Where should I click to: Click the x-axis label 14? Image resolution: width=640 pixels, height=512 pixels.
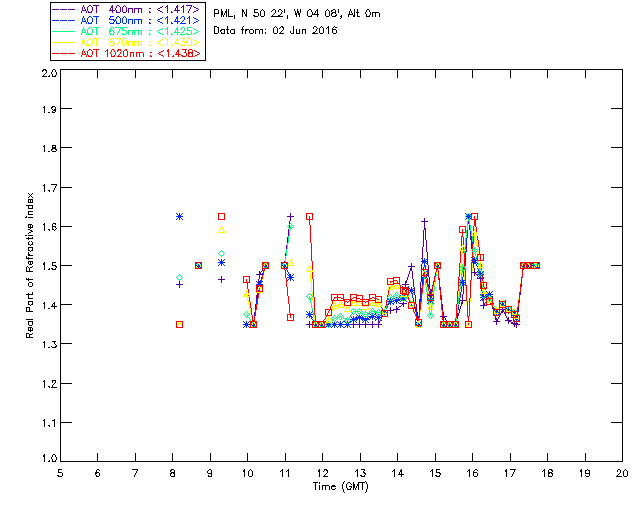coord(398,473)
